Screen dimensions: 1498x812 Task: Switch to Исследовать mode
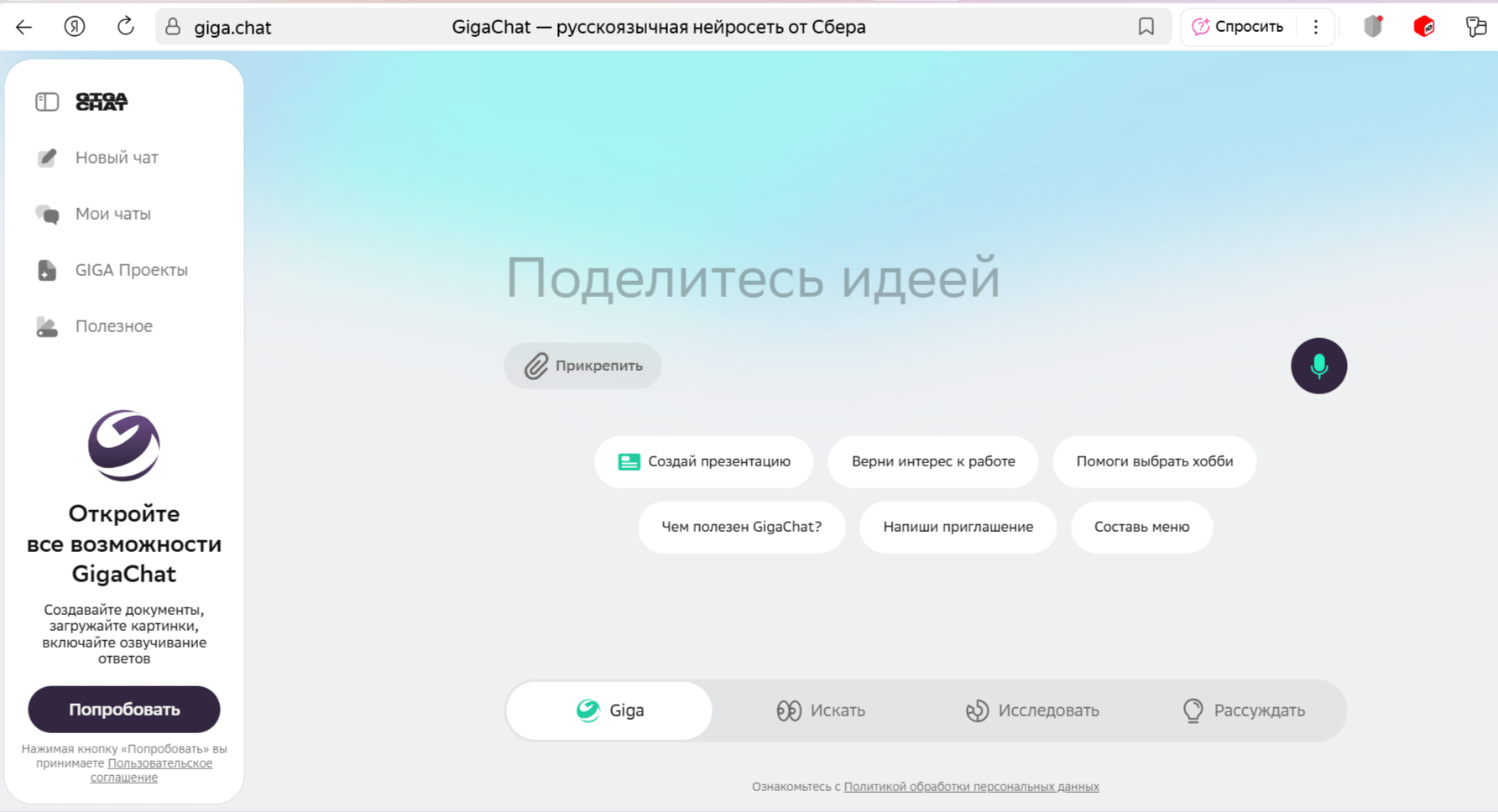click(1031, 710)
